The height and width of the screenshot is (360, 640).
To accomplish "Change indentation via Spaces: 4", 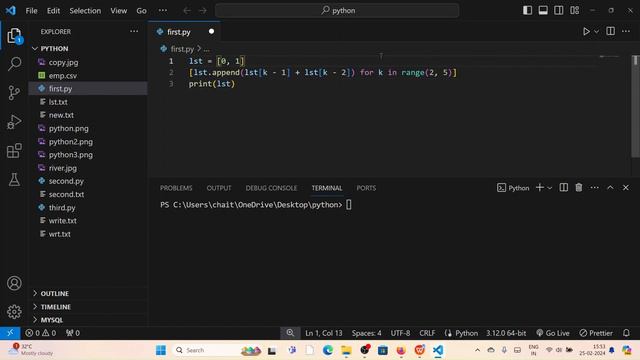I will click(x=366, y=333).
